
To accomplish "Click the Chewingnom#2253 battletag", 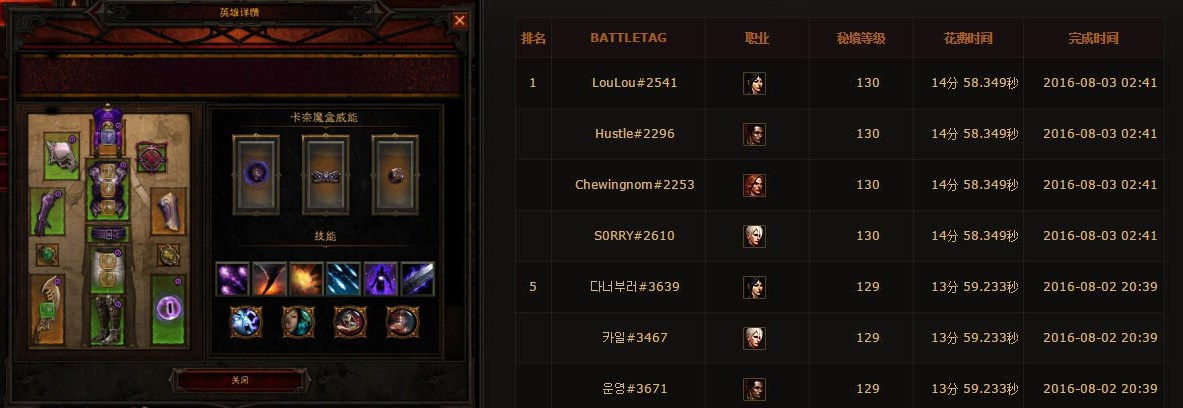I will click(x=635, y=185).
